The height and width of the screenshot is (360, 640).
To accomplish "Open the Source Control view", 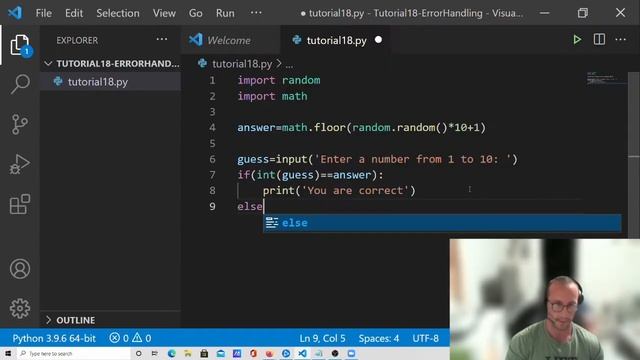I will [x=20, y=124].
